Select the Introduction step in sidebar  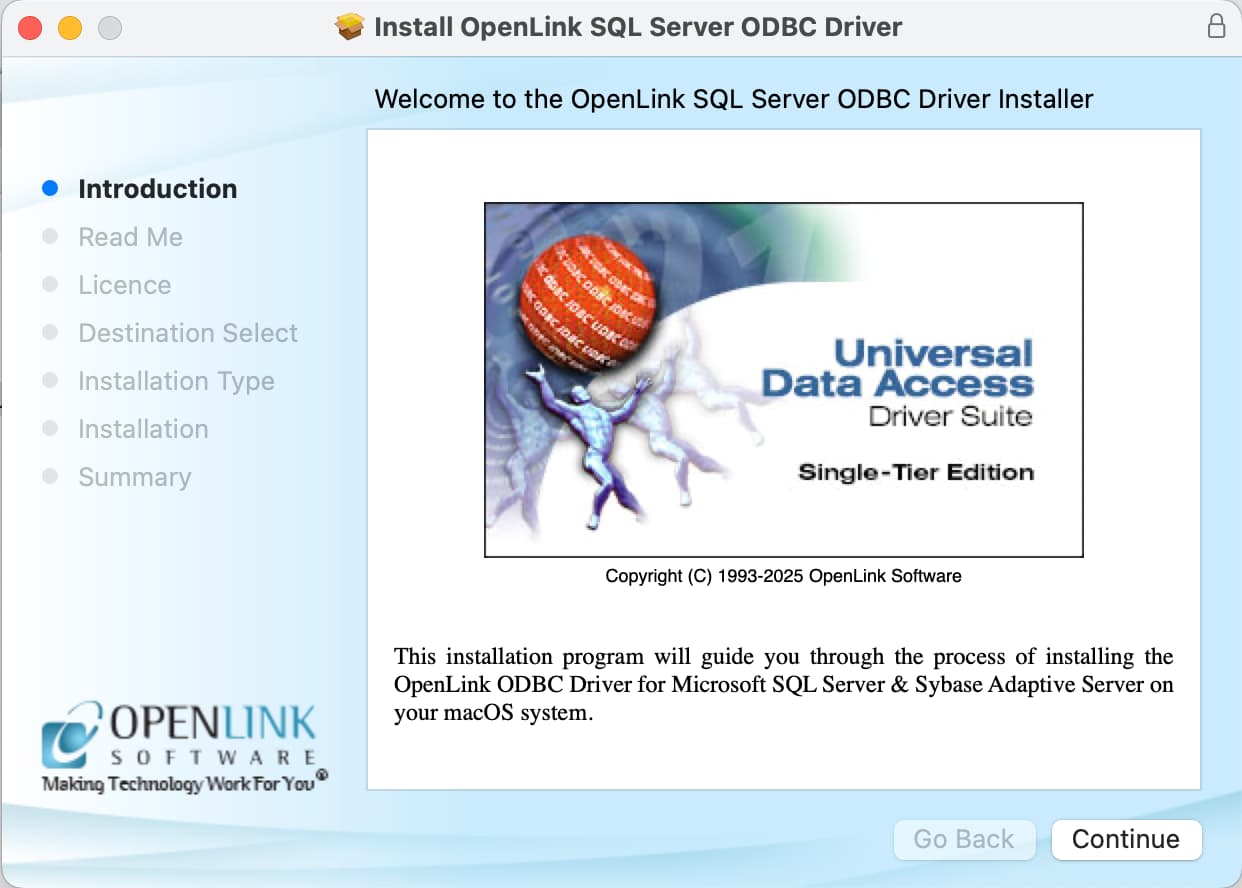click(157, 189)
